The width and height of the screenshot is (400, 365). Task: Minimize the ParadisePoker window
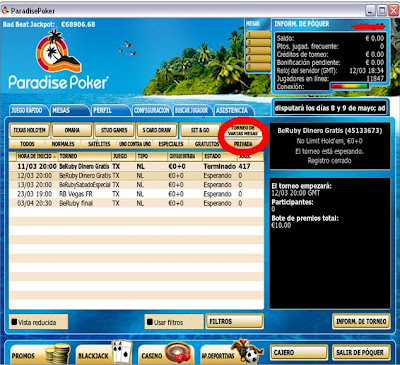coord(370,11)
